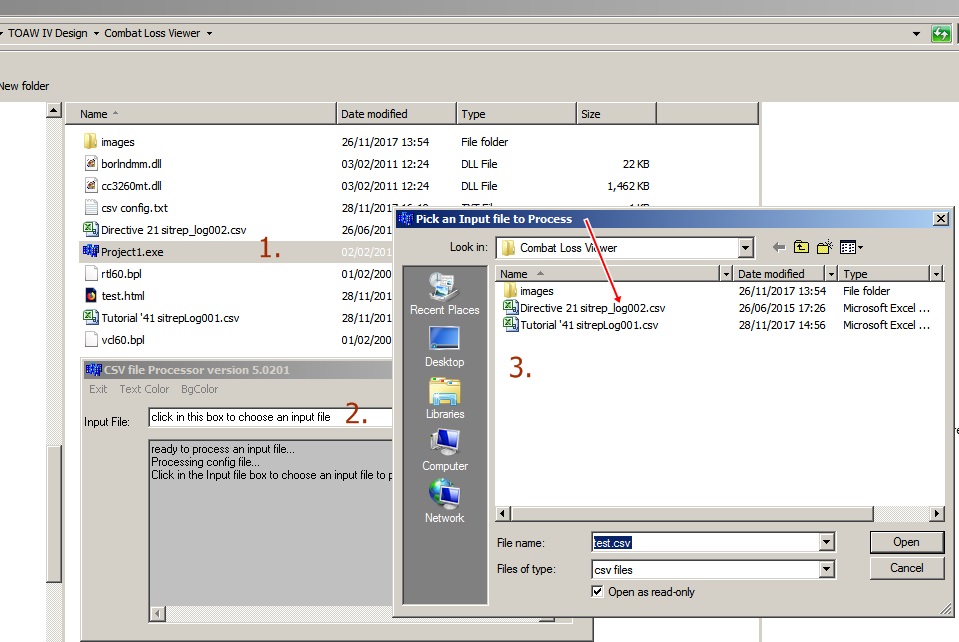The height and width of the screenshot is (642, 959).
Task: Open Network icon in places bar
Action: pos(445,502)
